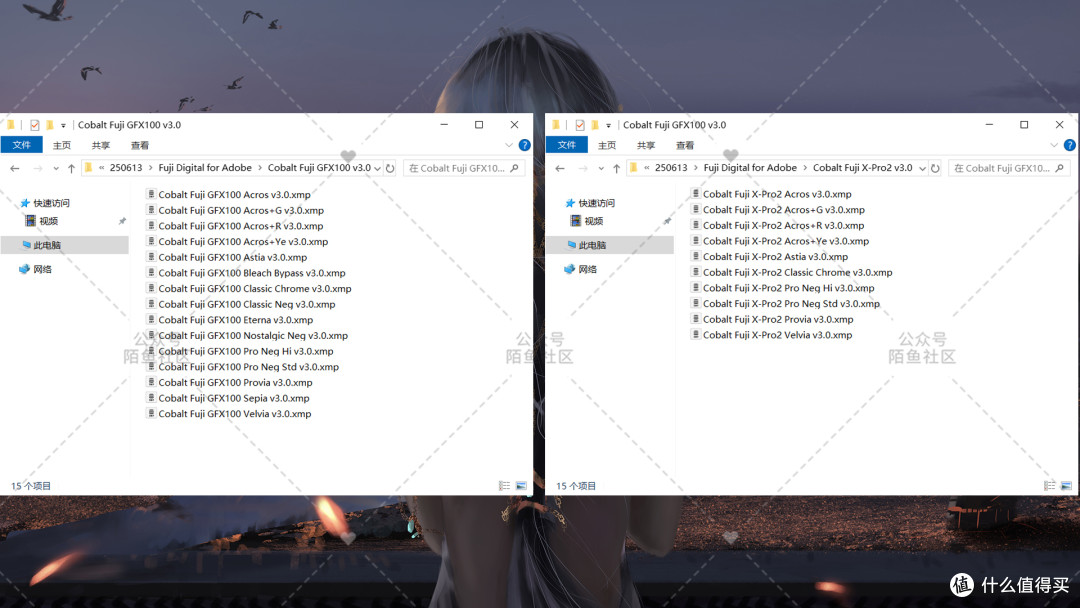Open quick access toolbar dropdown, left window

point(63,125)
